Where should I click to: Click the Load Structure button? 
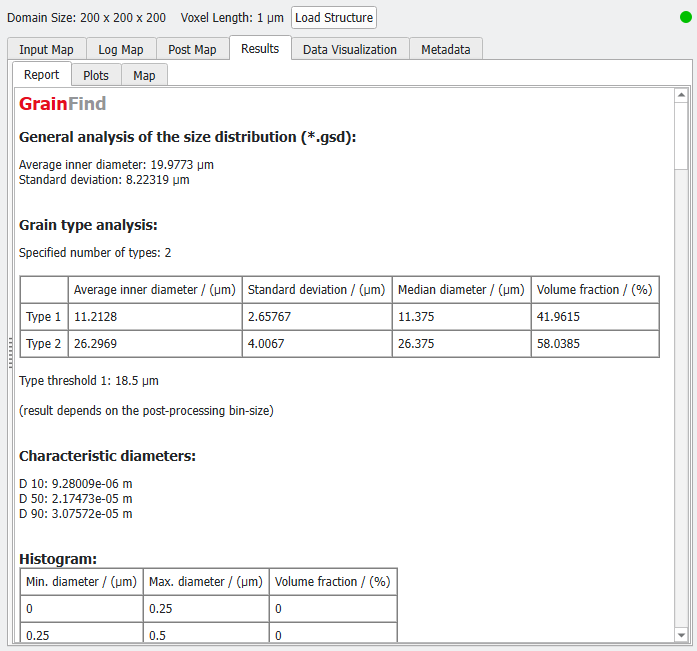(x=334, y=18)
